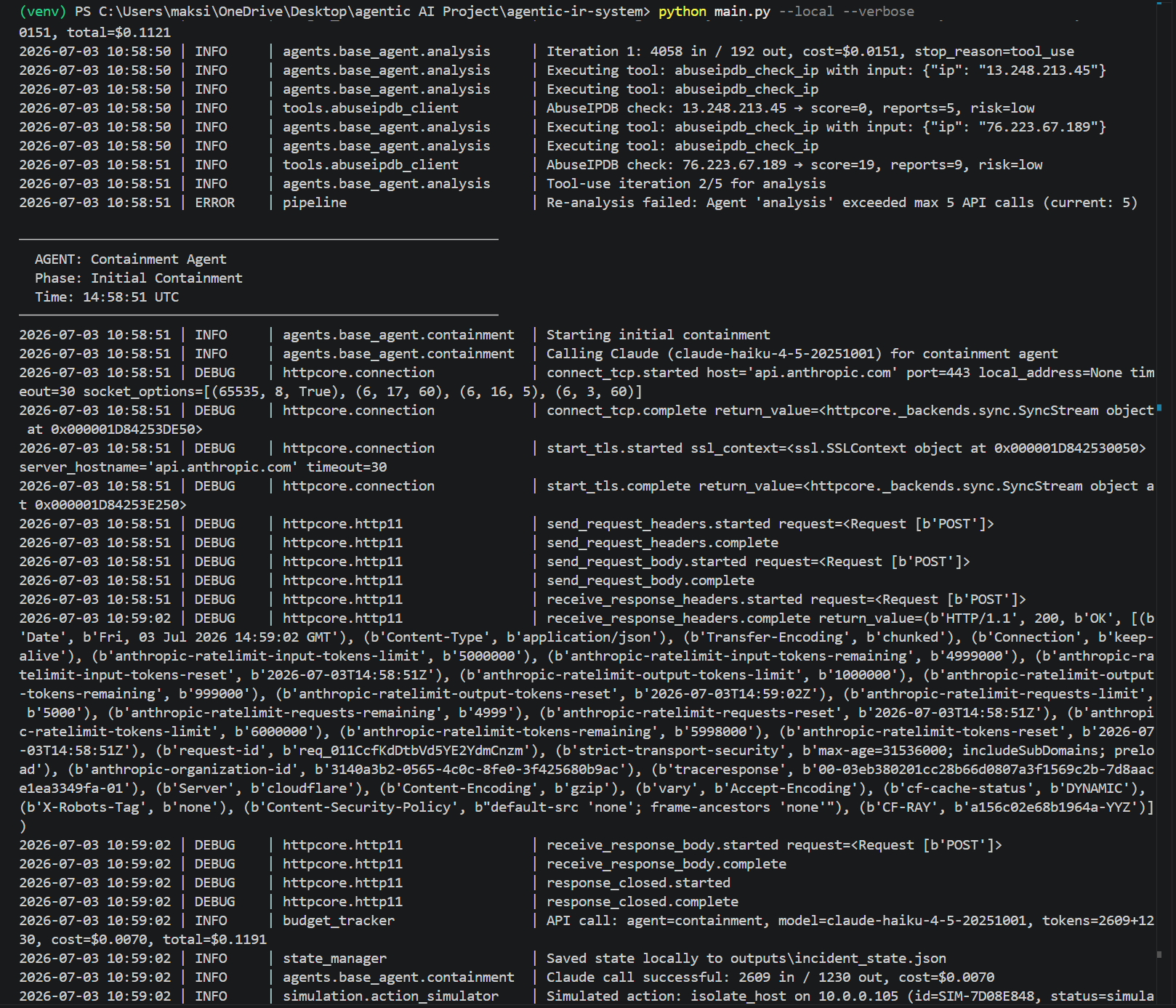The image size is (1176, 1008).
Task: Click the 'python main.py --local --verbose' command
Action: click(x=786, y=12)
